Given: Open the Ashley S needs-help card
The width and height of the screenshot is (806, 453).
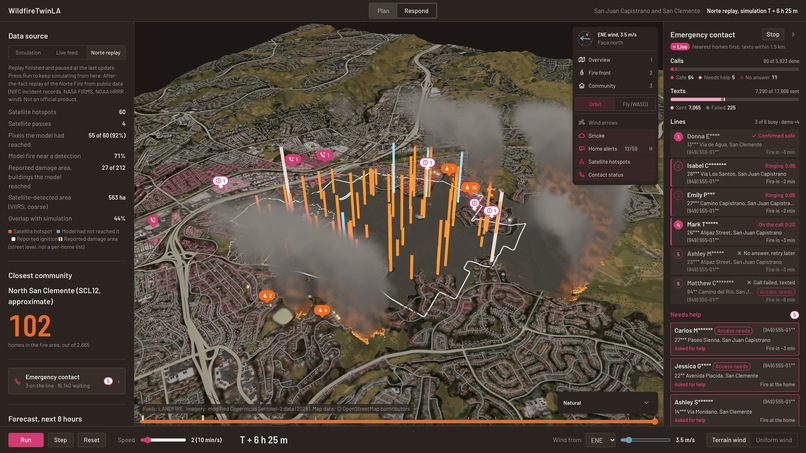Looking at the screenshot, I should 735,410.
